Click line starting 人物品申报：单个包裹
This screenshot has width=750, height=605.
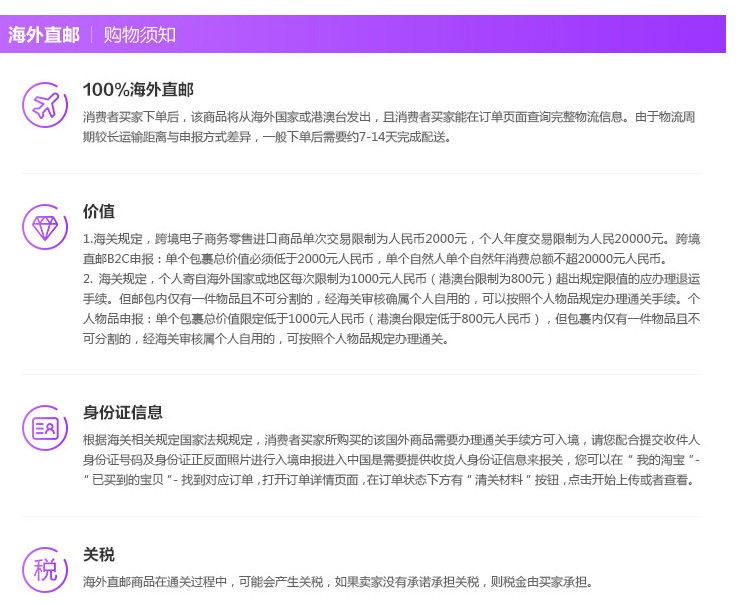(391, 319)
